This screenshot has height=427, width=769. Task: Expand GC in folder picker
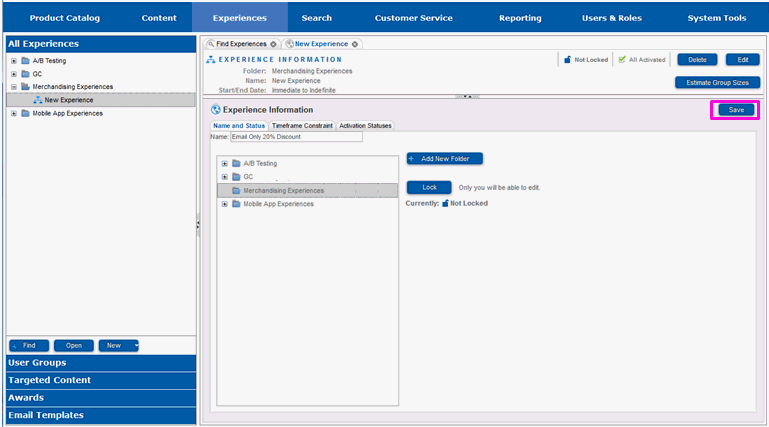(225, 177)
